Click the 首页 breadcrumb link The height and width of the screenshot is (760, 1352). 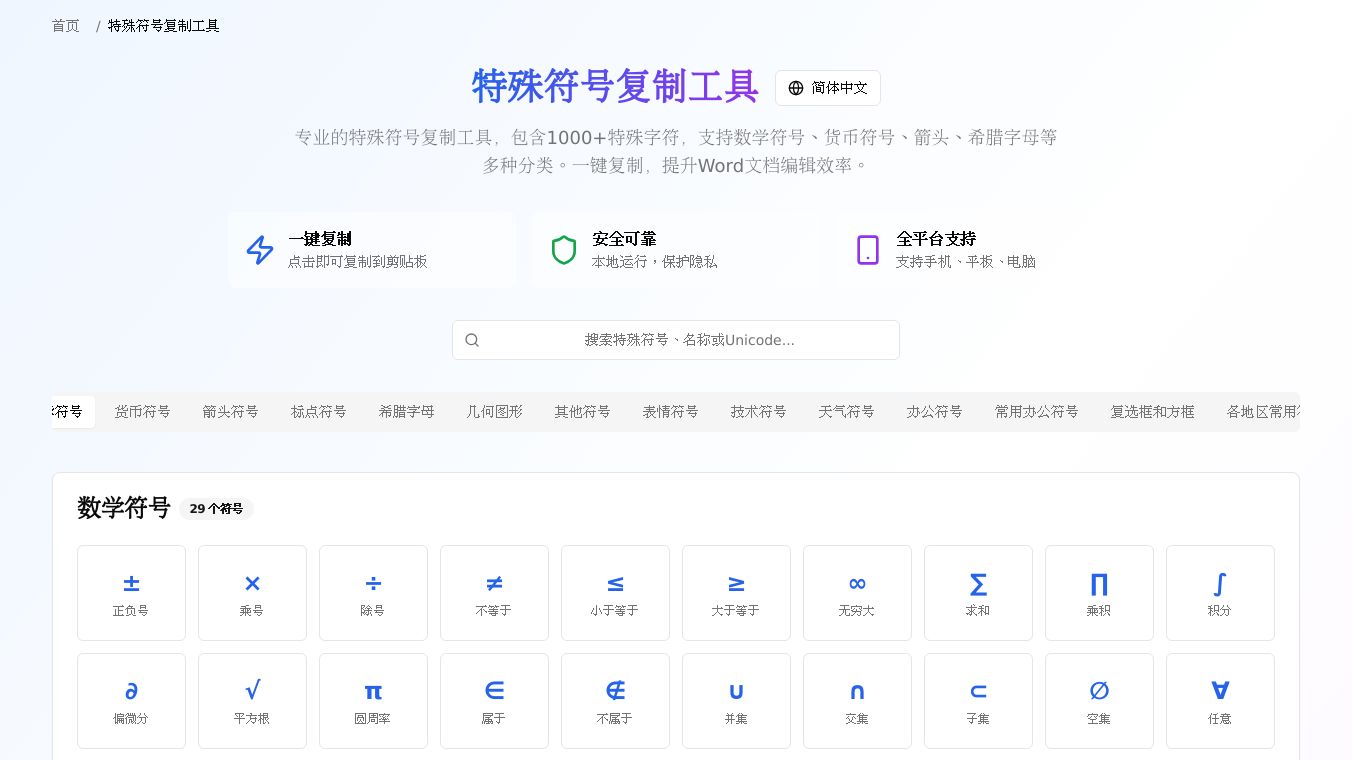coord(66,26)
